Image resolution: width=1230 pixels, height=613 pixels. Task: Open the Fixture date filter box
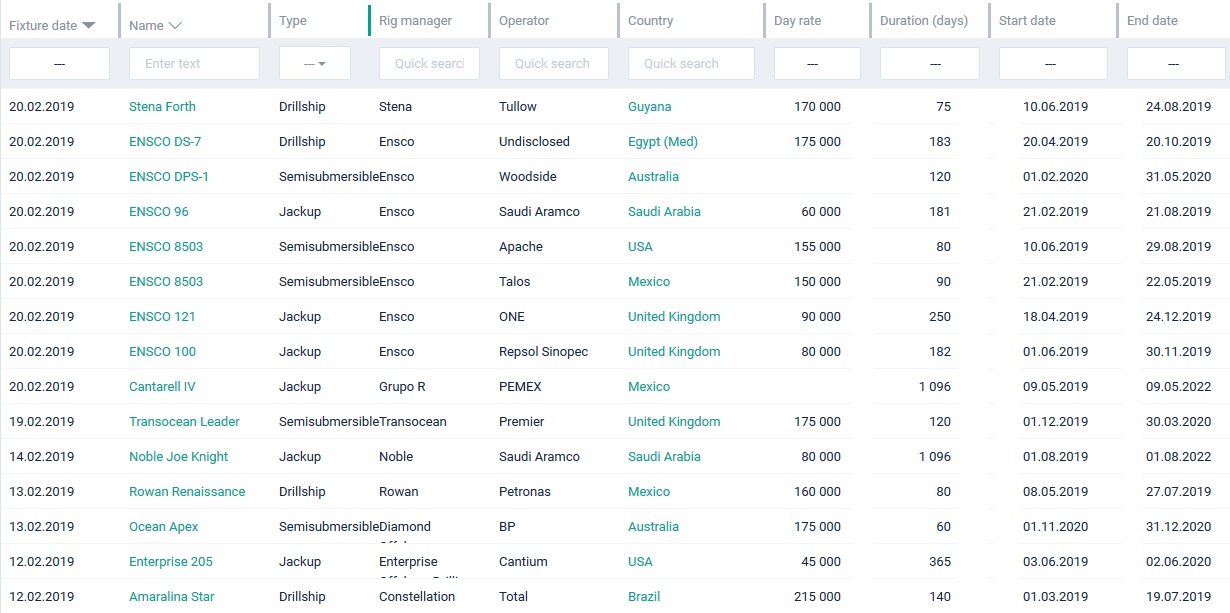pyautogui.click(x=59, y=63)
